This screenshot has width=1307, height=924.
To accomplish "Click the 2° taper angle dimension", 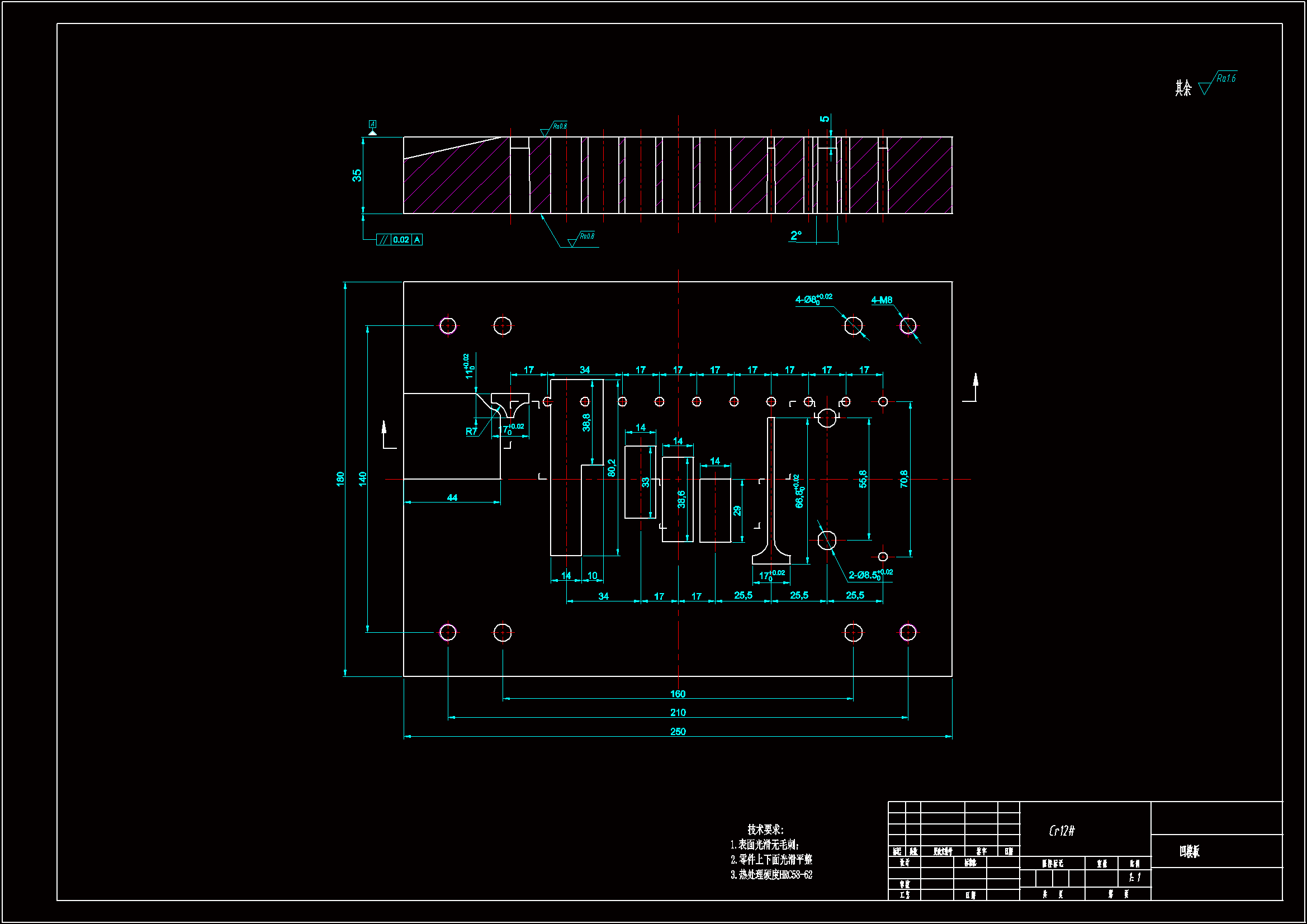I will point(796,235).
